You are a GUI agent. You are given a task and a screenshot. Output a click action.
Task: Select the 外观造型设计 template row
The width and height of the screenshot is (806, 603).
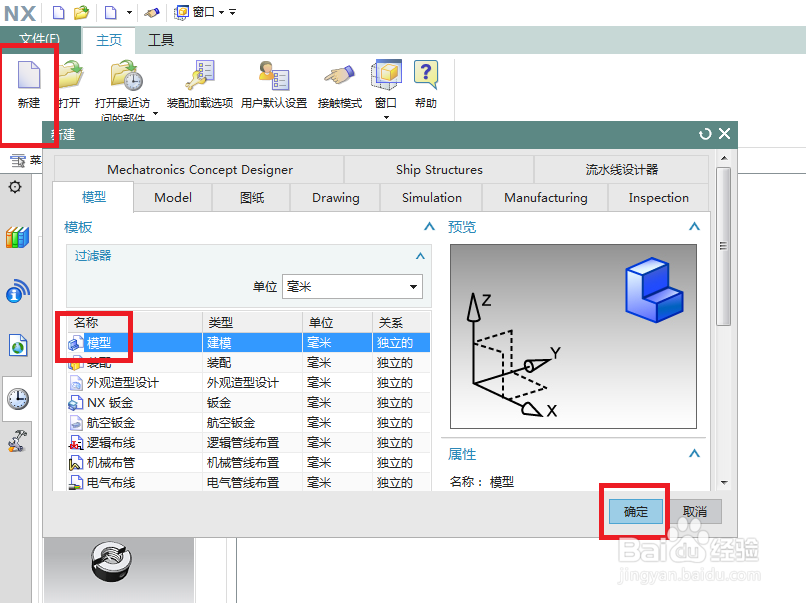[x=248, y=382]
